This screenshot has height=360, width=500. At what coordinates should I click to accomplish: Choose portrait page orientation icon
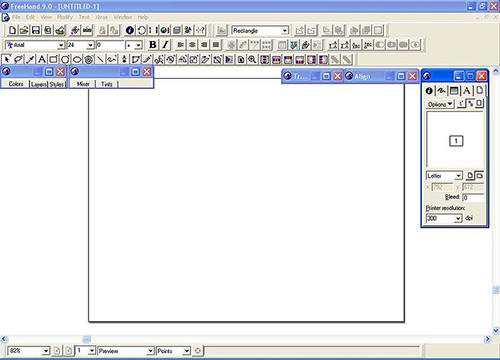470,175
